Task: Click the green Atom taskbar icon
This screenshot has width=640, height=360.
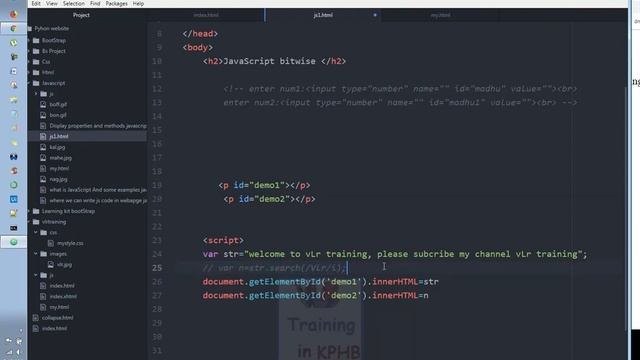Action: (13, 242)
